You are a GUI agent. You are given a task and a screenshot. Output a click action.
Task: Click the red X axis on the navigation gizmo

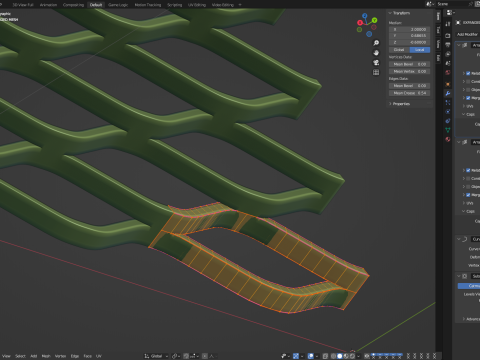[360, 23]
